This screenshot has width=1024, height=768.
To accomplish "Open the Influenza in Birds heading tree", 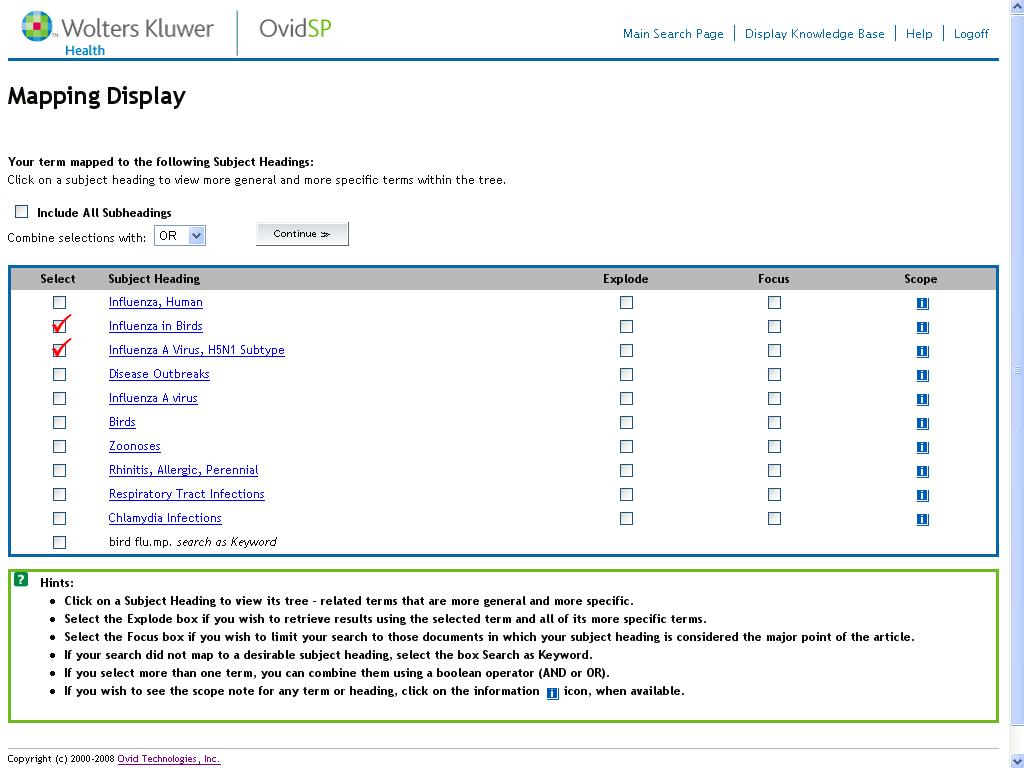I will pyautogui.click(x=155, y=326).
